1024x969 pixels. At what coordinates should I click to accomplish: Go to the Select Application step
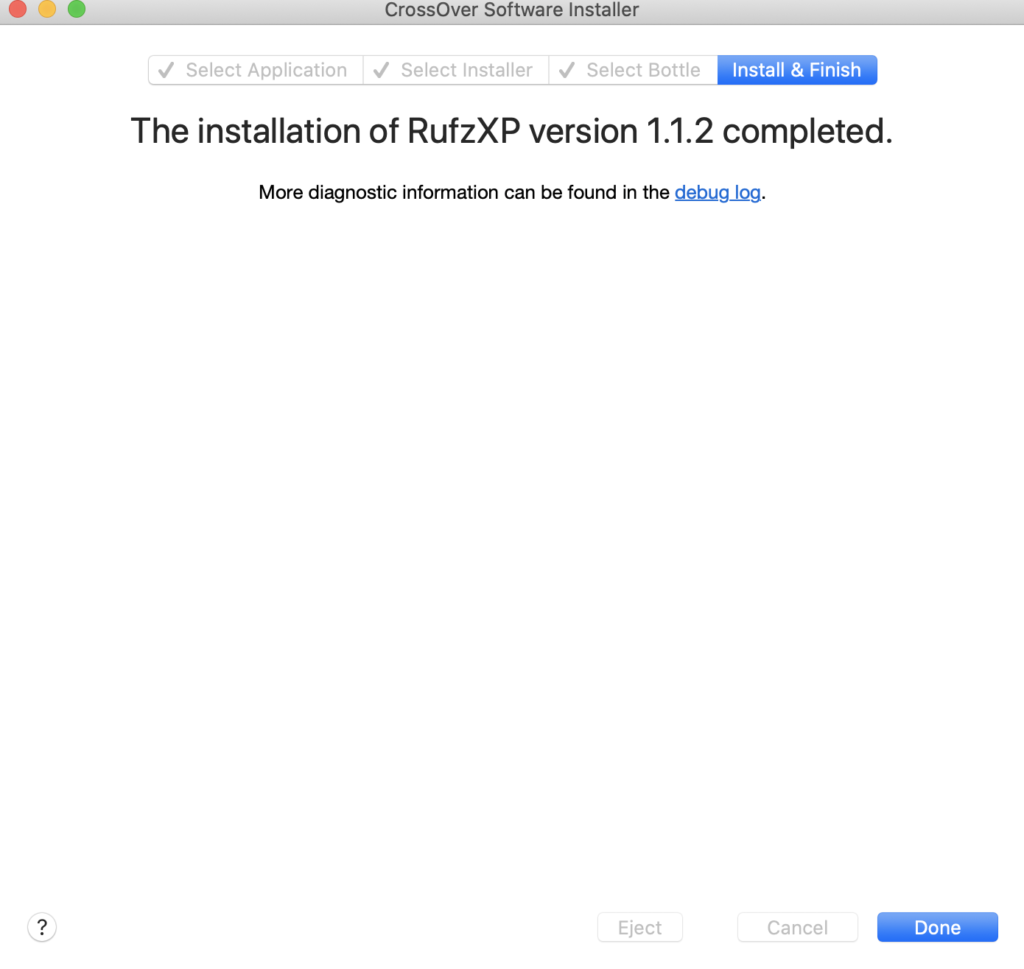[x=265, y=71]
